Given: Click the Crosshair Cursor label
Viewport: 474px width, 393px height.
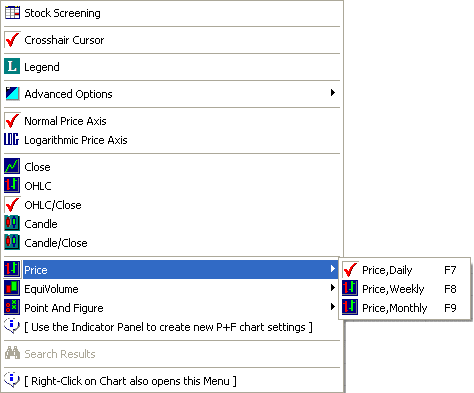Looking at the screenshot, I should (x=64, y=40).
